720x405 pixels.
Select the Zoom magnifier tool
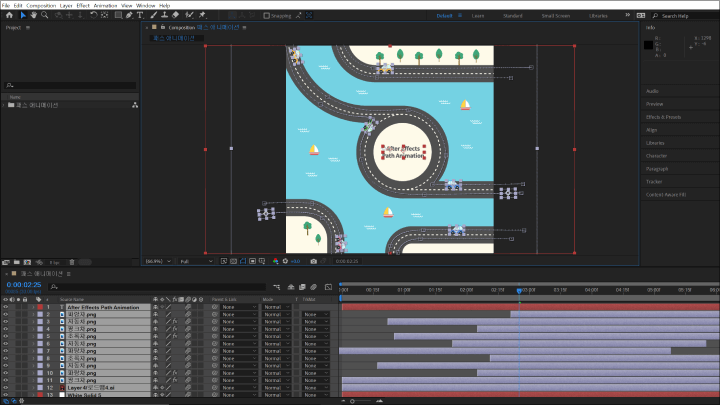point(45,15)
